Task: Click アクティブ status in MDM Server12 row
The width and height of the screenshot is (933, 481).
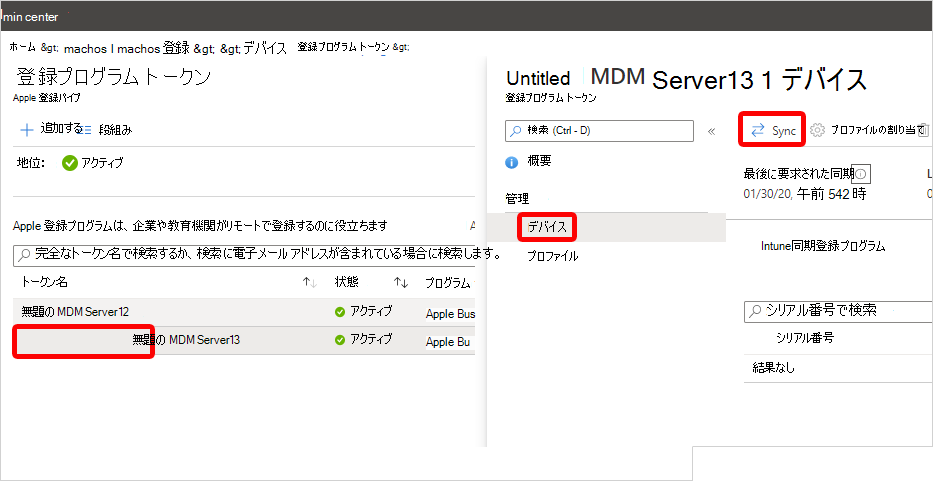Action: pyautogui.click(x=364, y=311)
